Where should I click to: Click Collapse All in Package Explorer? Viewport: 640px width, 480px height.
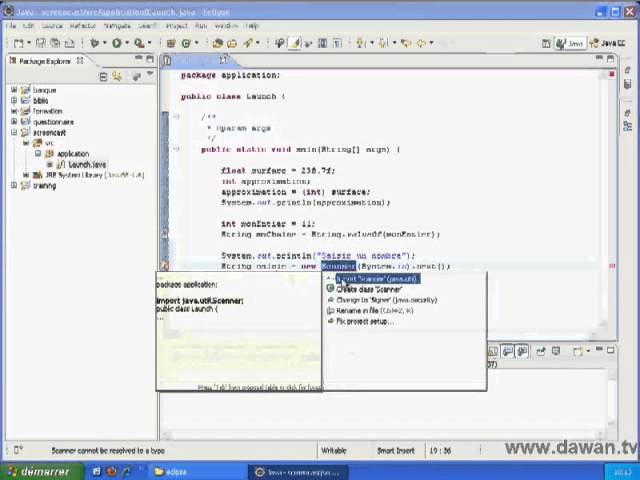point(103,76)
